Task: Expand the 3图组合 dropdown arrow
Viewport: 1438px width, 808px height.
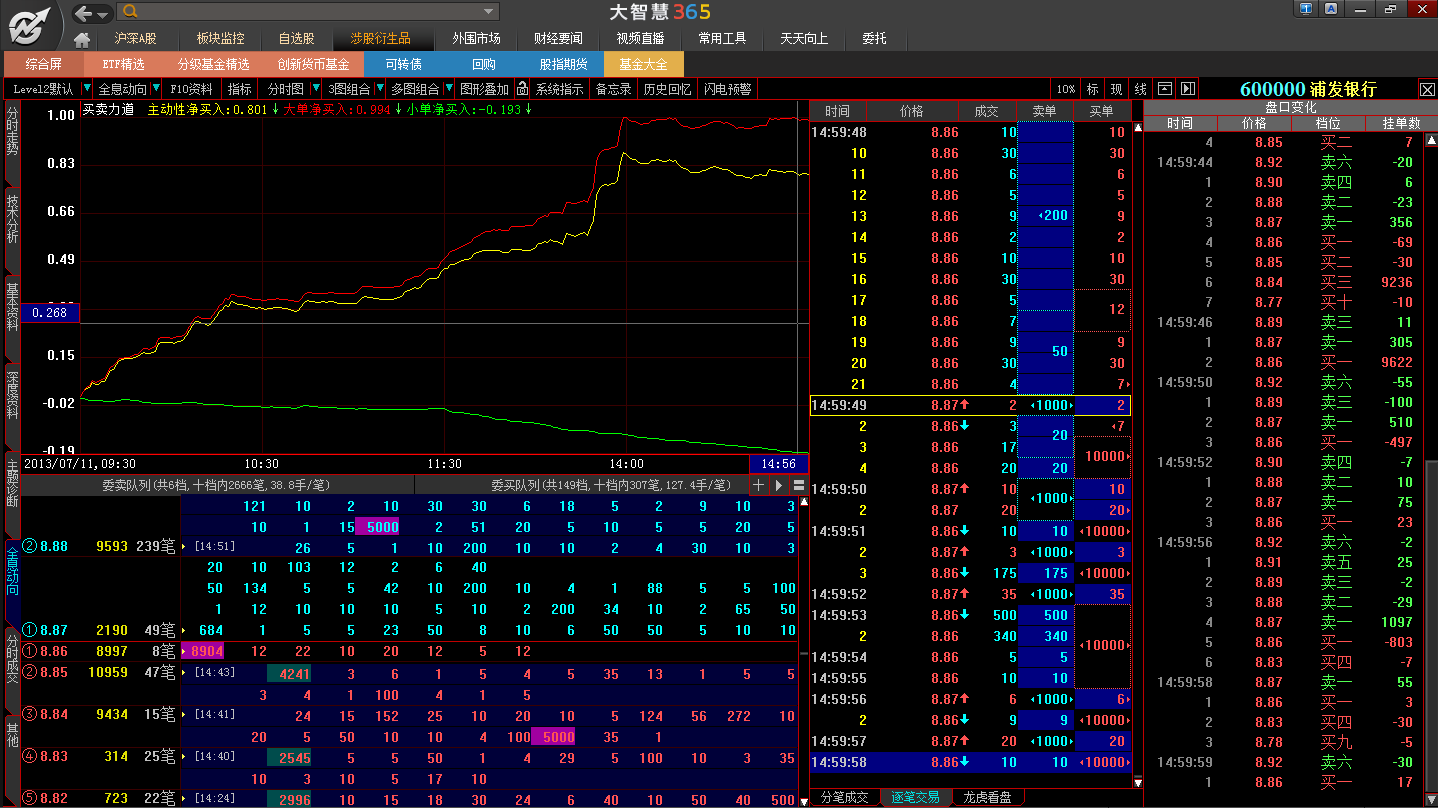Action: (x=380, y=89)
